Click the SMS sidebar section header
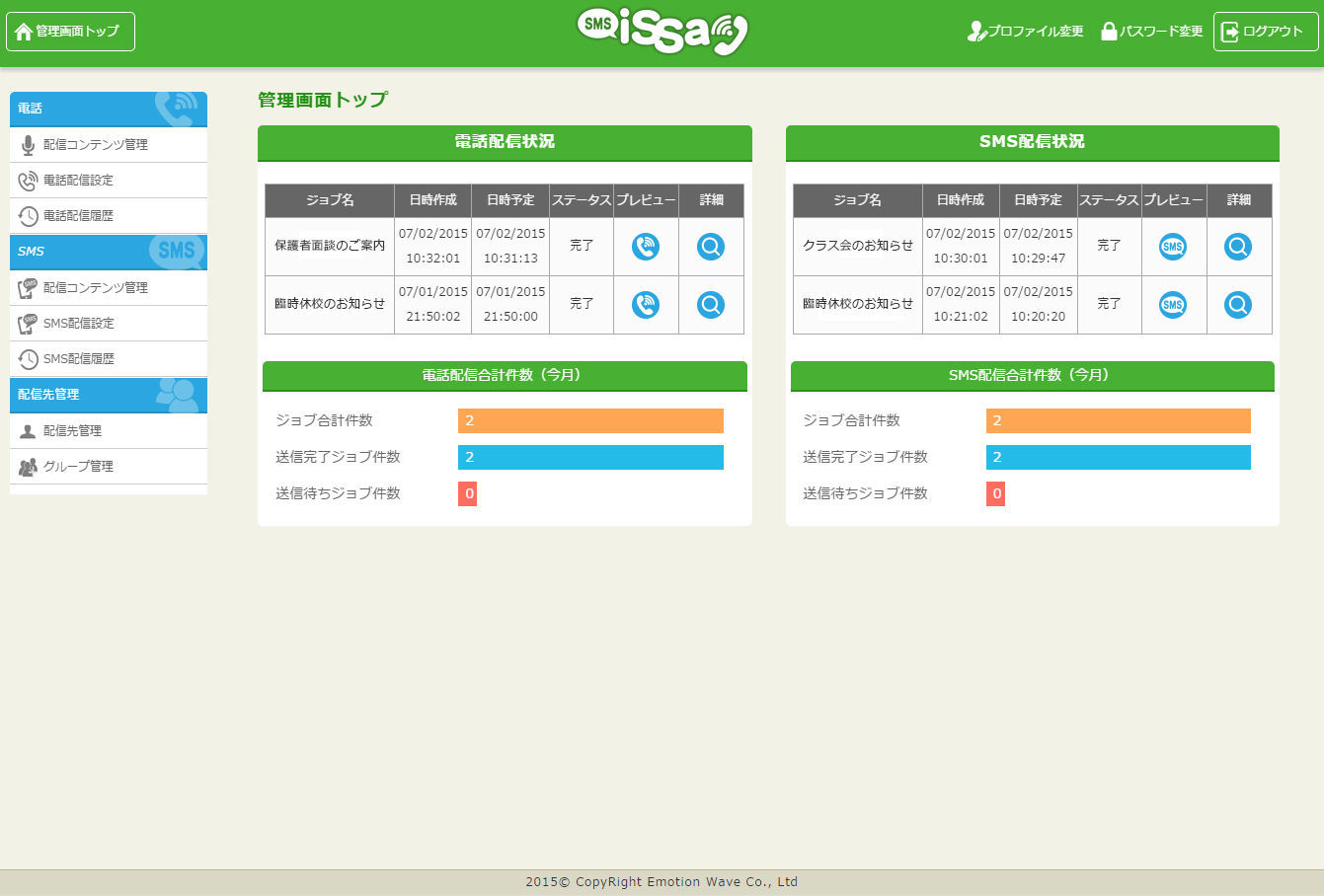The width and height of the screenshot is (1324, 896). pyautogui.click(x=109, y=252)
